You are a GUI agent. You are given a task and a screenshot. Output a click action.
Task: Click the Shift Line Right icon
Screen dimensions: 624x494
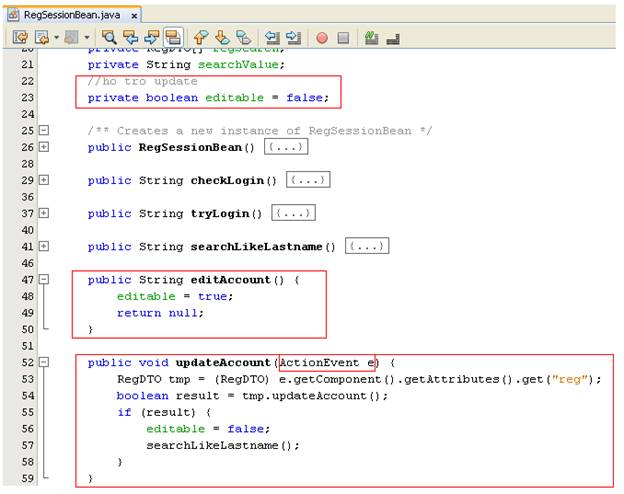coord(294,37)
